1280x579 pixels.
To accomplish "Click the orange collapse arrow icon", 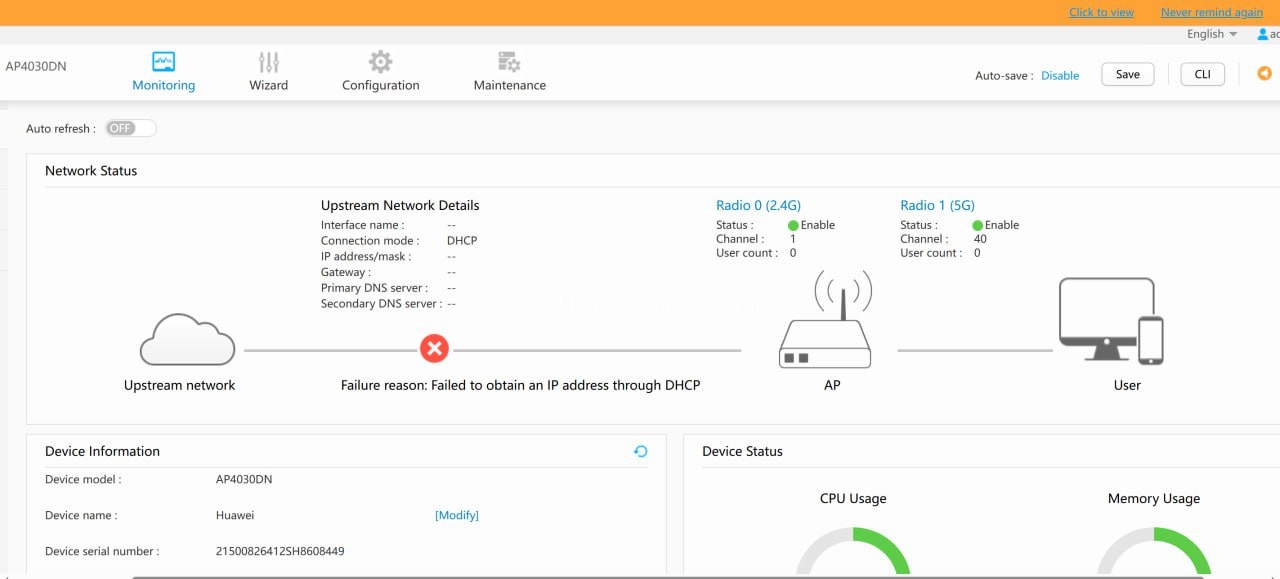I will coord(1264,73).
